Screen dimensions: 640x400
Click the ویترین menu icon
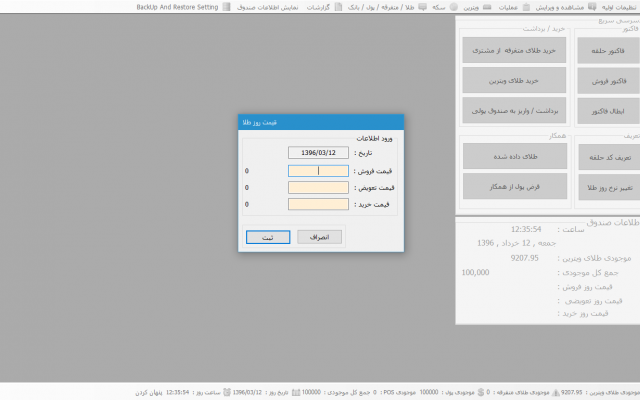coord(487,7)
